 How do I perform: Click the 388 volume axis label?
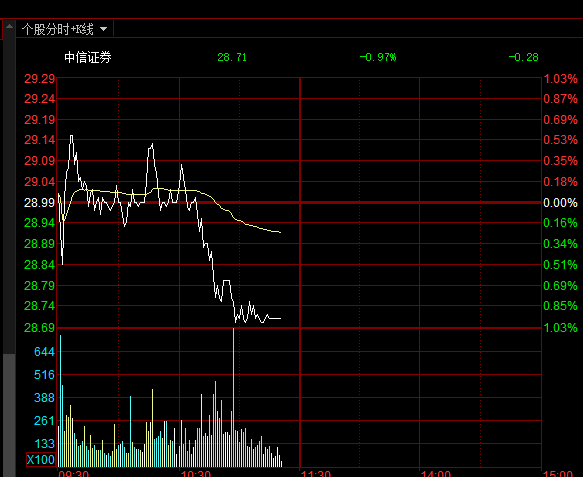click(x=44, y=397)
